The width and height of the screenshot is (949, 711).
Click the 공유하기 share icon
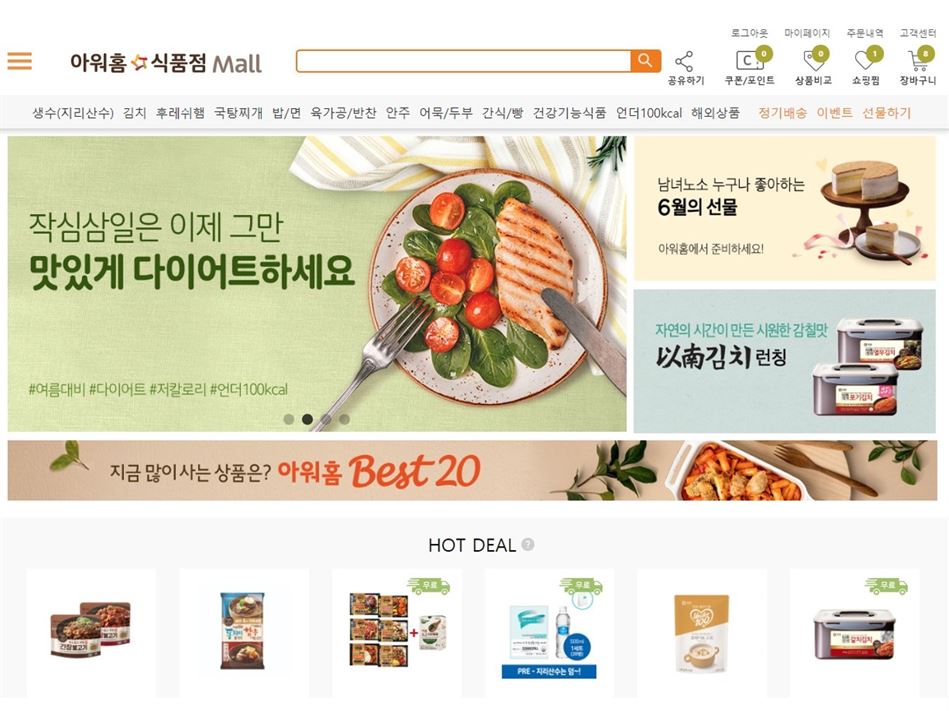pyautogui.click(x=685, y=61)
